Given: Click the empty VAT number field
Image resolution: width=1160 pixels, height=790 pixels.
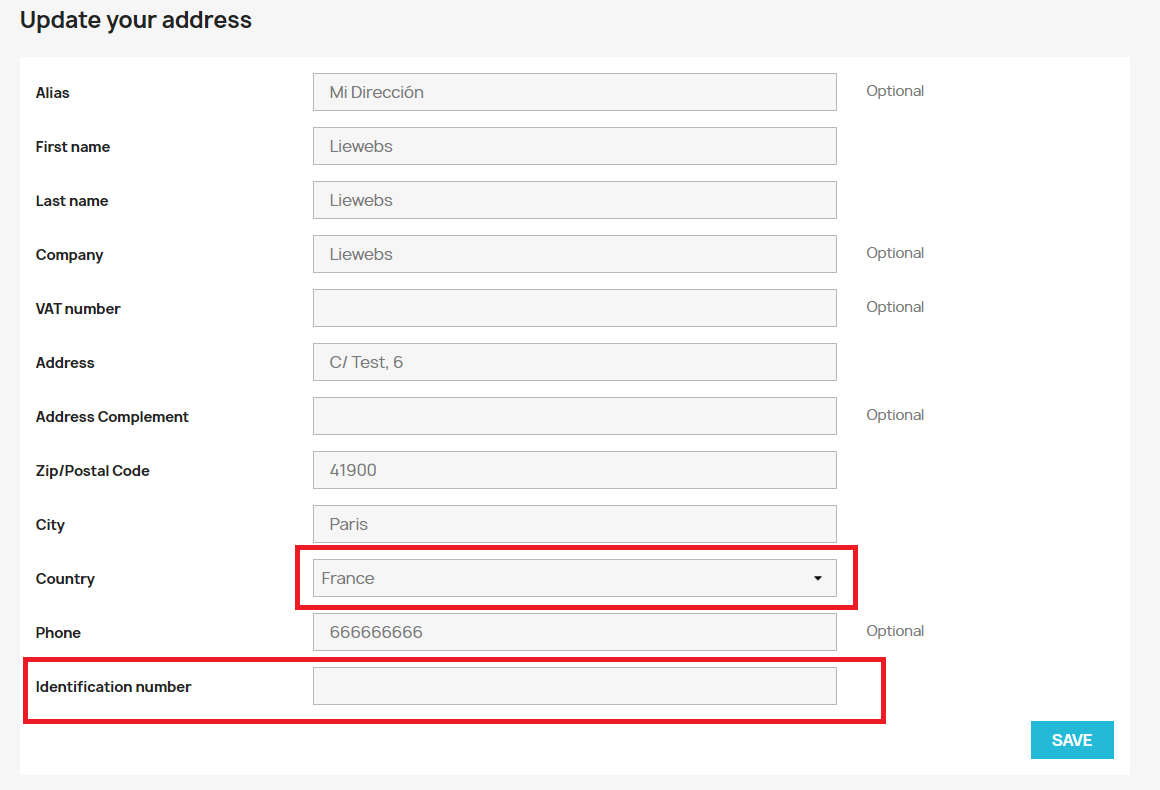Looking at the screenshot, I should tap(575, 308).
